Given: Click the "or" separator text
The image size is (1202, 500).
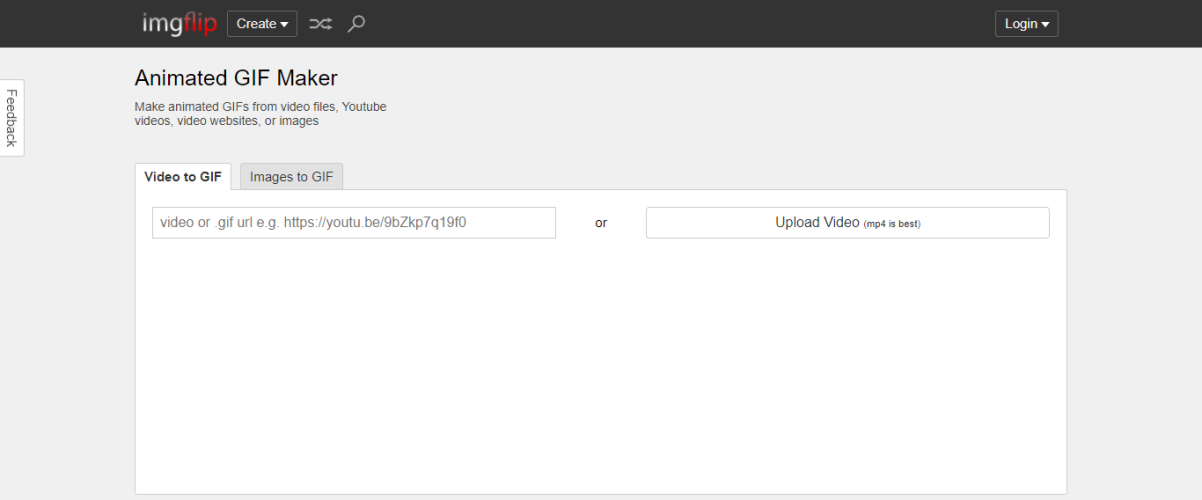Looking at the screenshot, I should pos(601,223).
